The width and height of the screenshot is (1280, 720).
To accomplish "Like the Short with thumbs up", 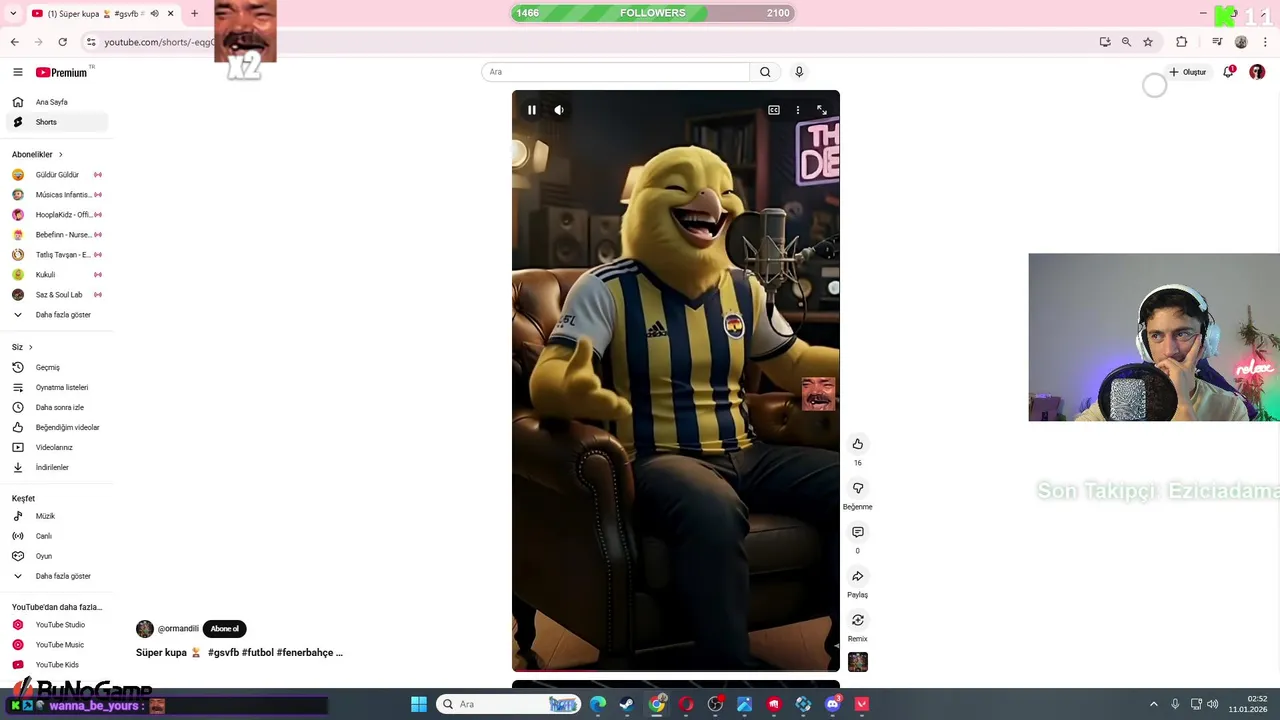I will point(857,444).
